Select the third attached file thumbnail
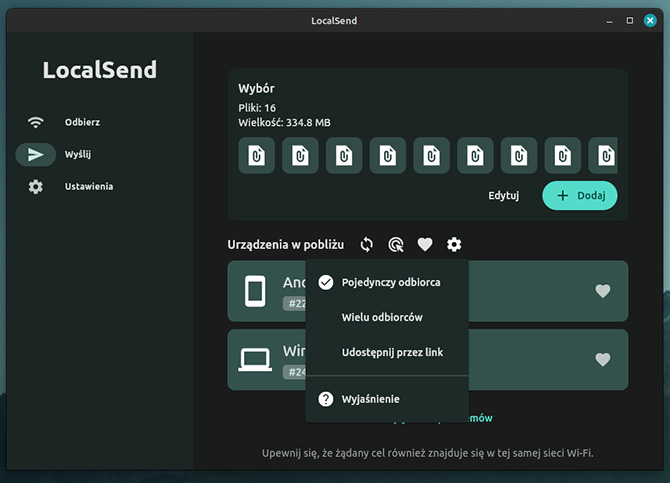Viewport: 670px width, 483px height. click(344, 155)
